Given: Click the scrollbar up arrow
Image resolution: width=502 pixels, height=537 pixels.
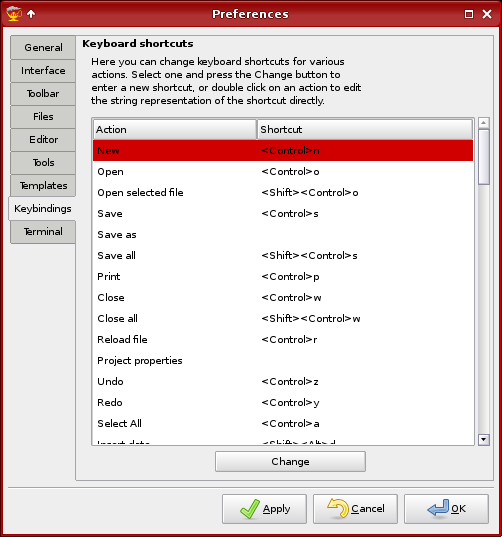Looking at the screenshot, I should coord(484,123).
